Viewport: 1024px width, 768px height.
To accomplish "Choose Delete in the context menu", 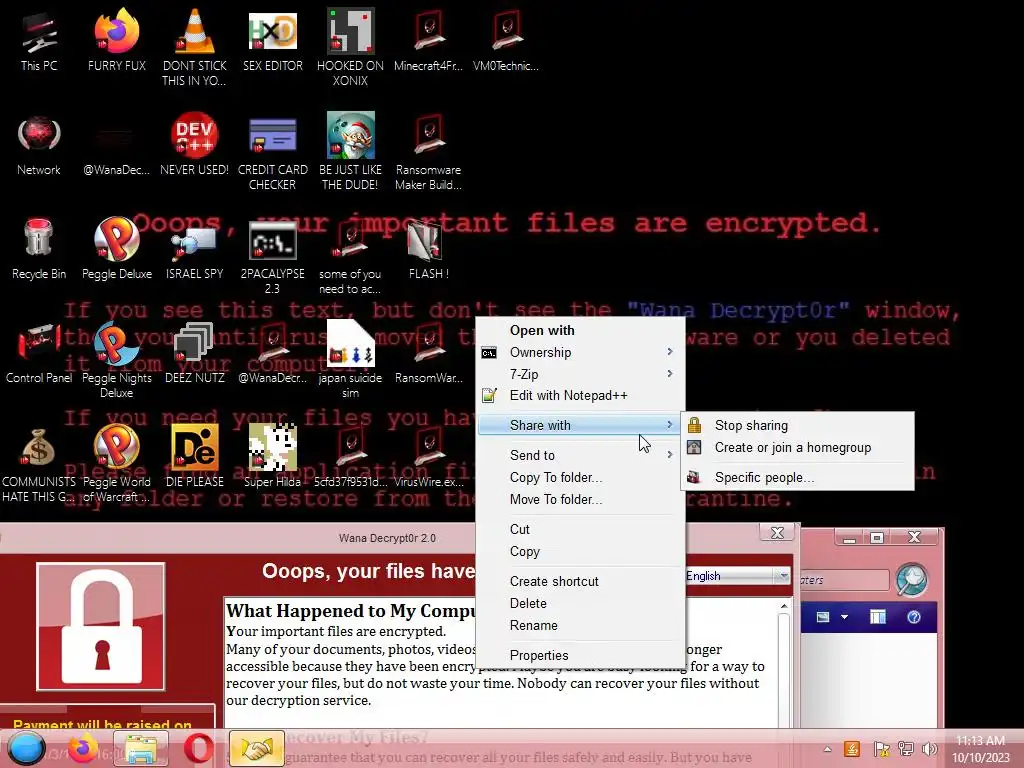I will (581, 603).
